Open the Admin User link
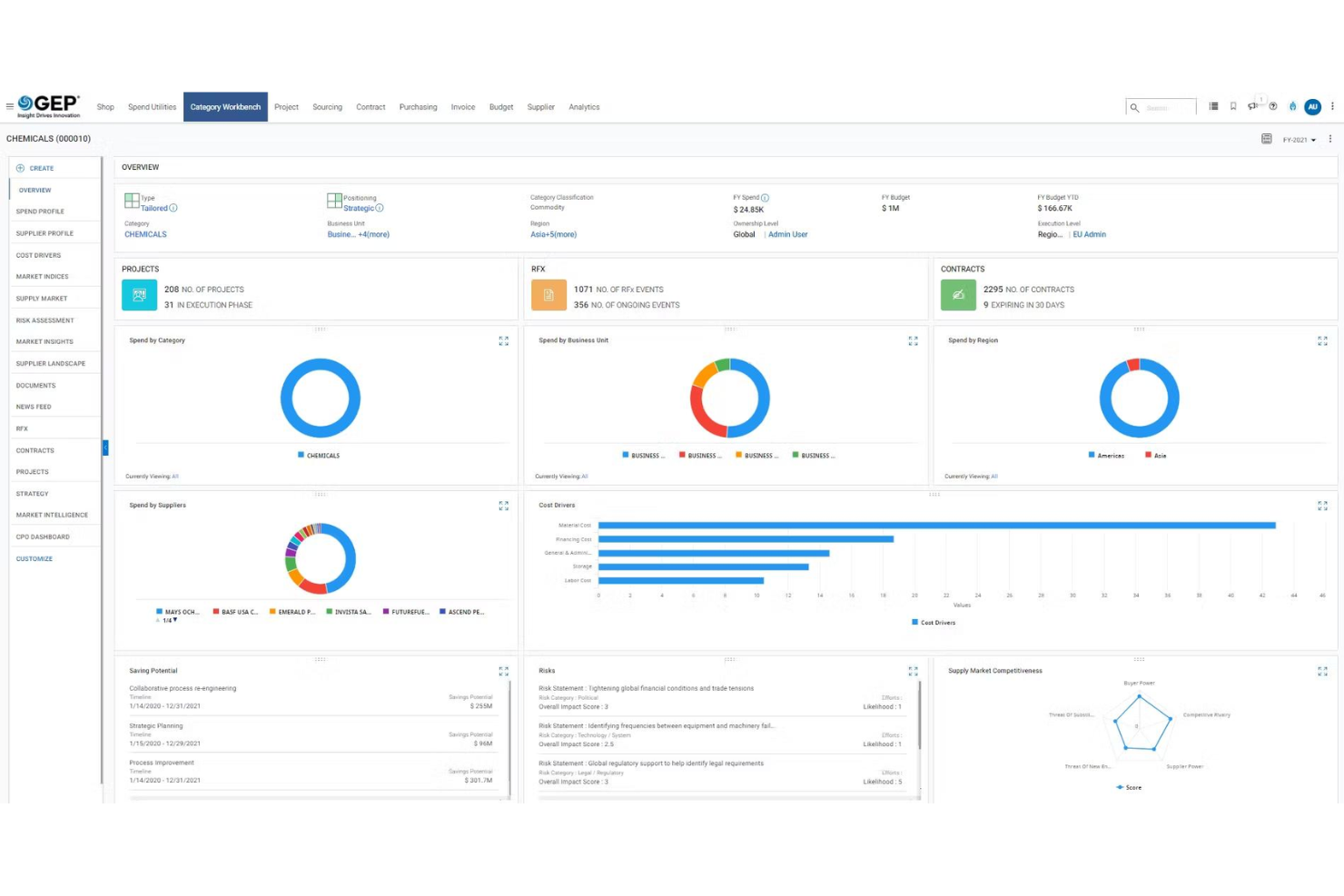The width and height of the screenshot is (1344, 896). pyautogui.click(x=787, y=234)
